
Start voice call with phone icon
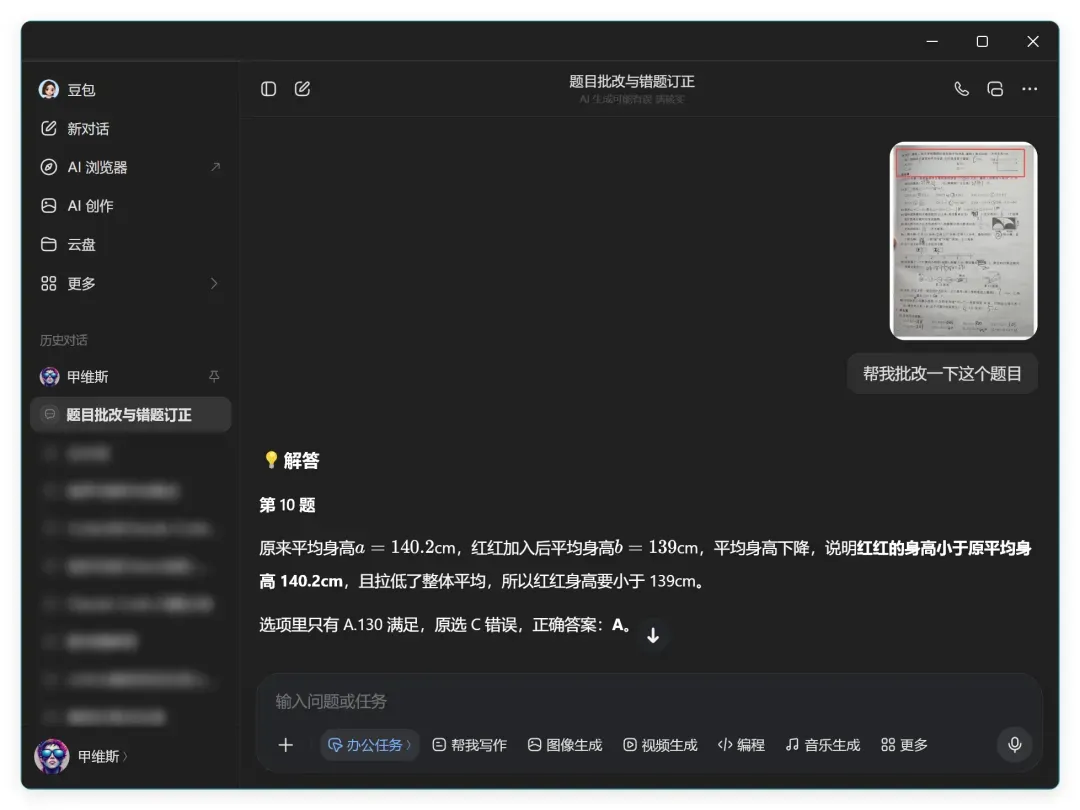click(962, 89)
